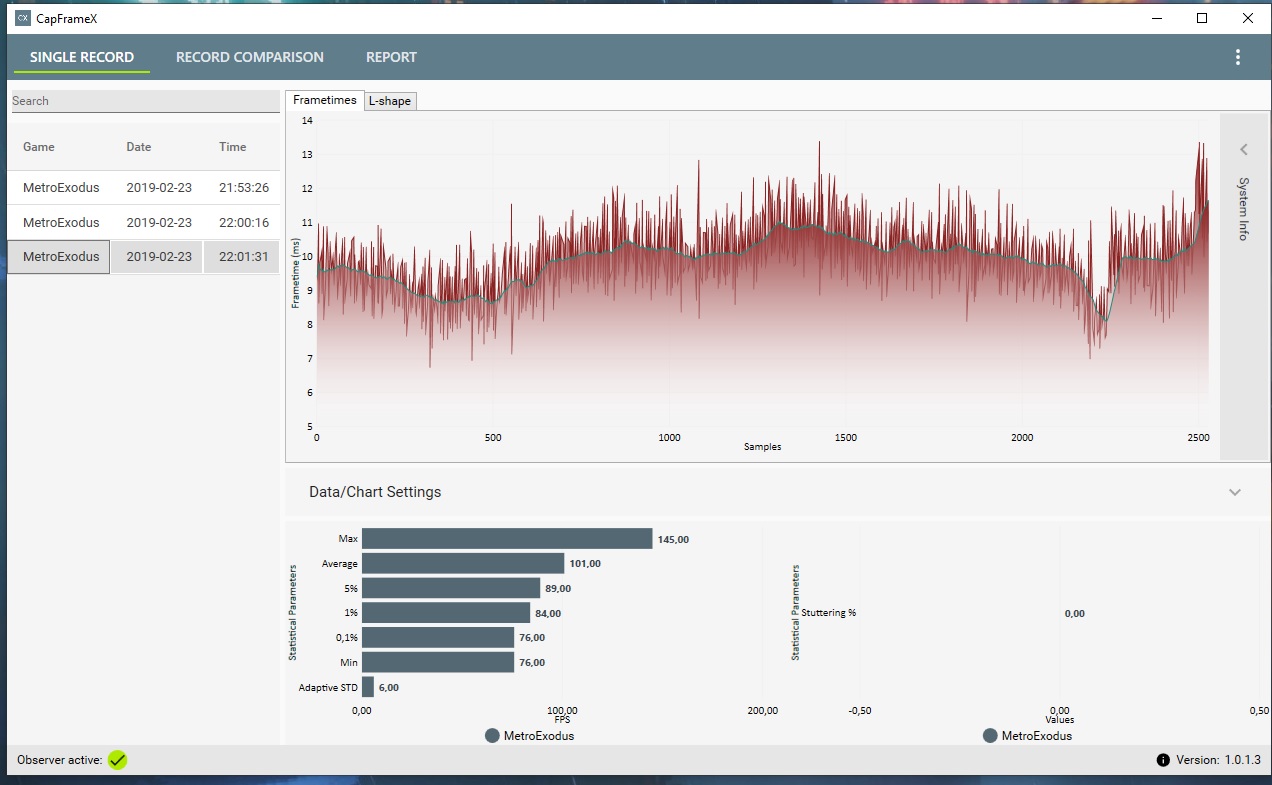Select the record timed 22:00:16
The image size is (1272, 785).
(x=144, y=222)
